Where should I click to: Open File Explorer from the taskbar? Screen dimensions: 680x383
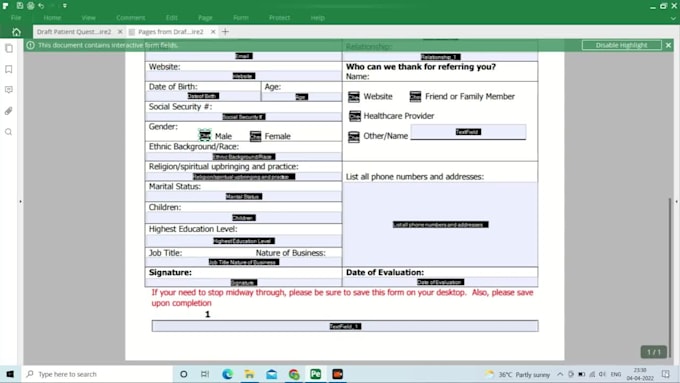point(249,374)
